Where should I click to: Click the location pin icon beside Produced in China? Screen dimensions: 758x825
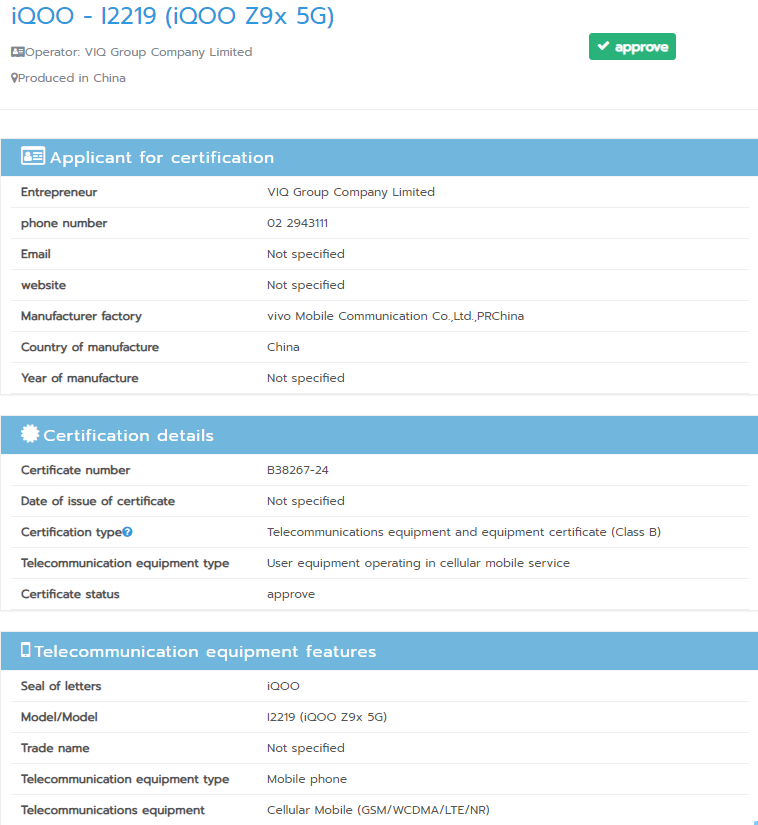14,78
